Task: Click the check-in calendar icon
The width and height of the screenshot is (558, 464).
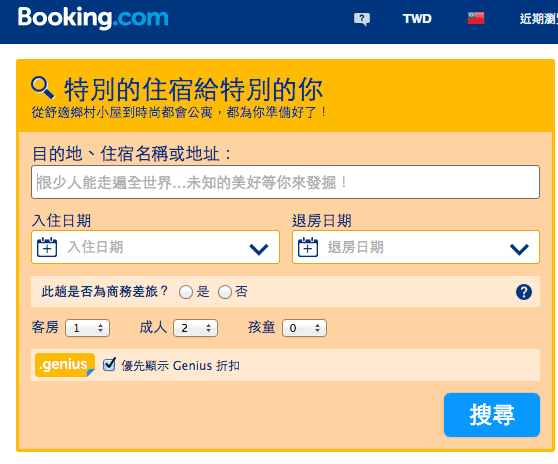Action: click(47, 247)
